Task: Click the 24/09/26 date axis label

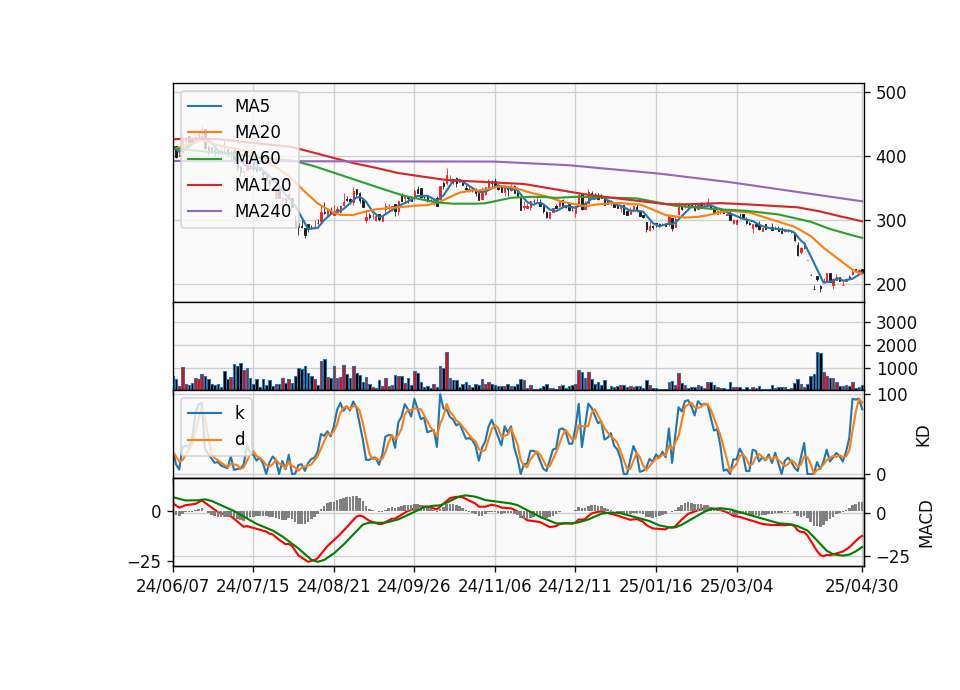Action: pyautogui.click(x=413, y=586)
